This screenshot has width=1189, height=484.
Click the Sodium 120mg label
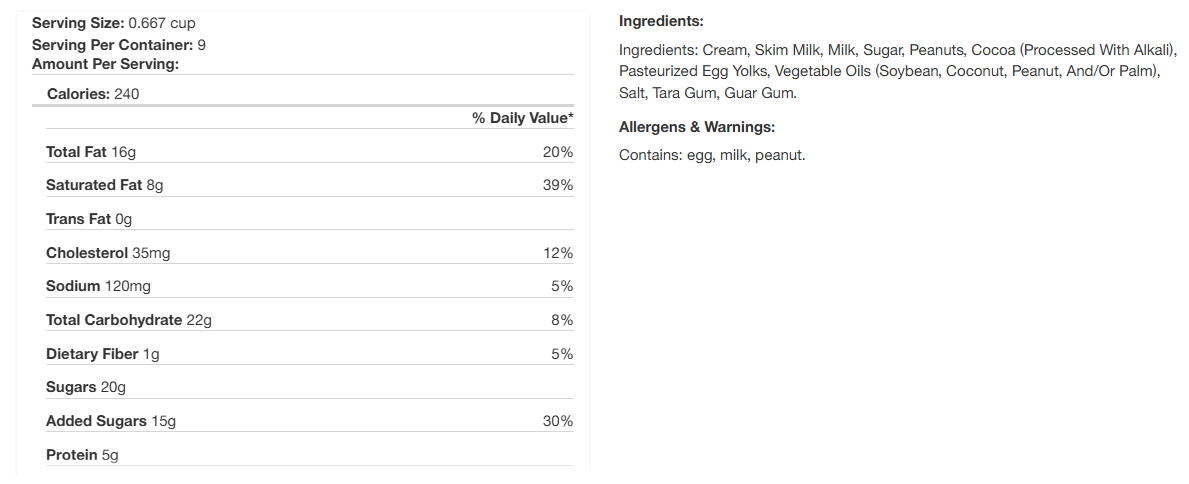(x=98, y=286)
